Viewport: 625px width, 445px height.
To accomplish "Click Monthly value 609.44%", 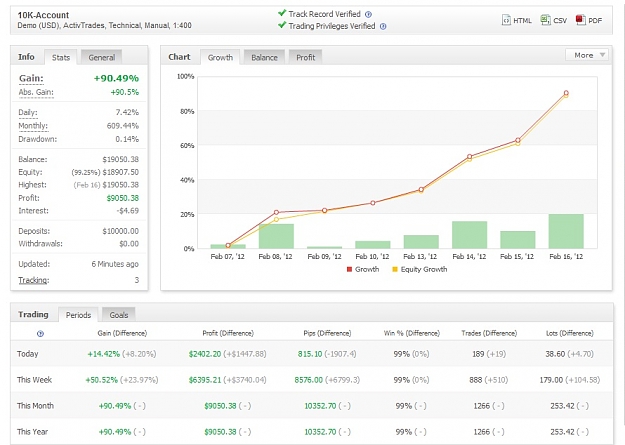I will [x=123, y=126].
